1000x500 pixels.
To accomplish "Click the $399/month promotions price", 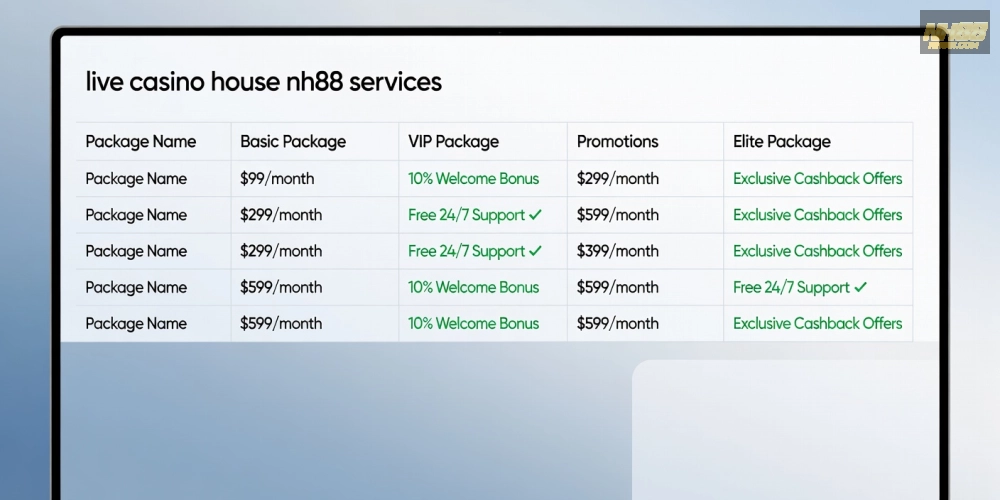I will click(617, 251).
